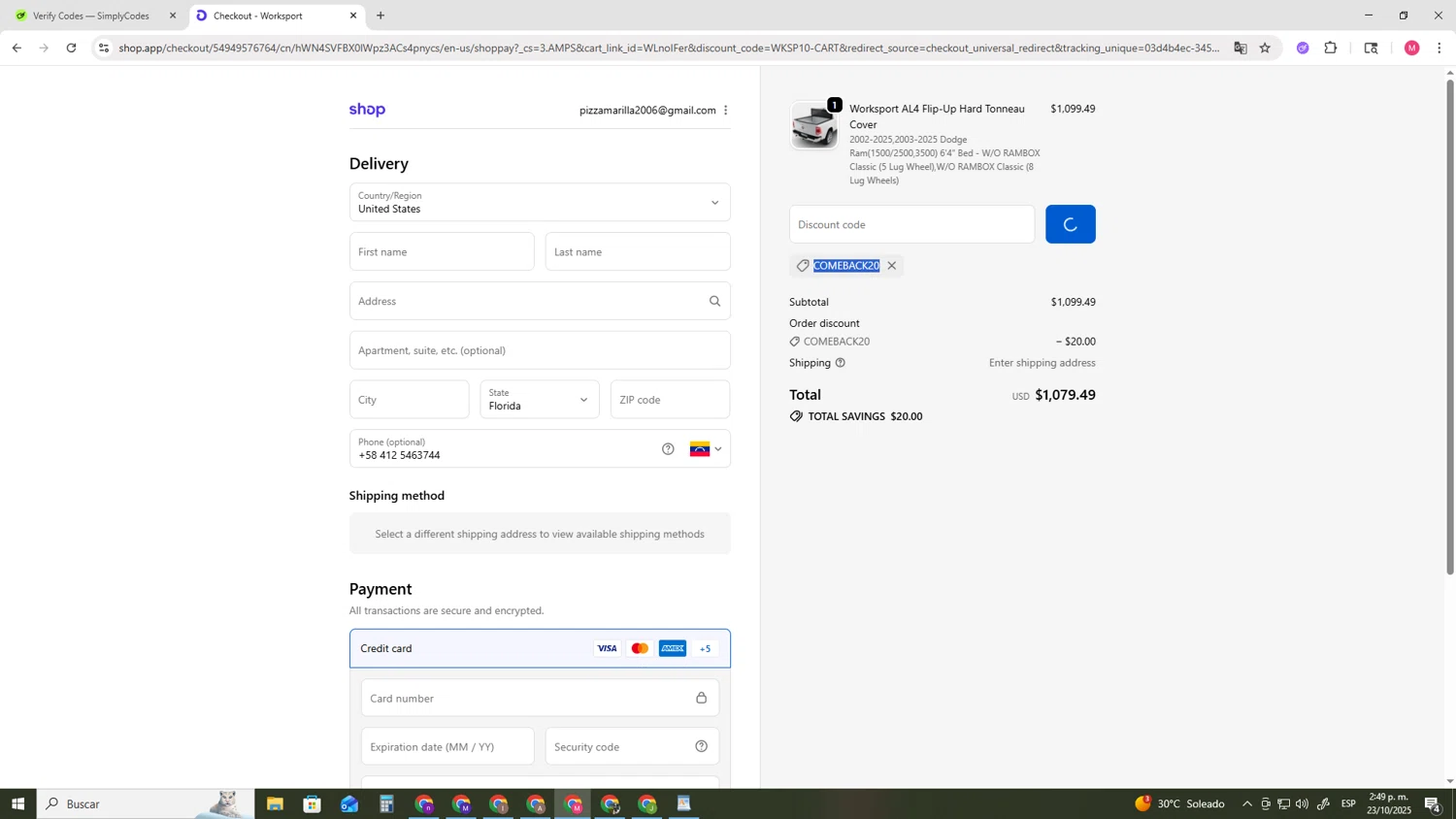Close the Verify Codes SimplyCodes tab
This screenshot has height=819, width=1456.
pyautogui.click(x=173, y=16)
